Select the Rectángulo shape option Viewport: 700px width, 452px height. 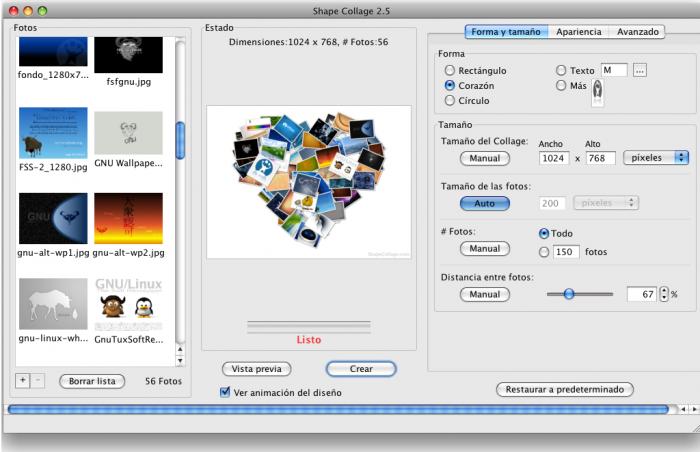(450, 71)
